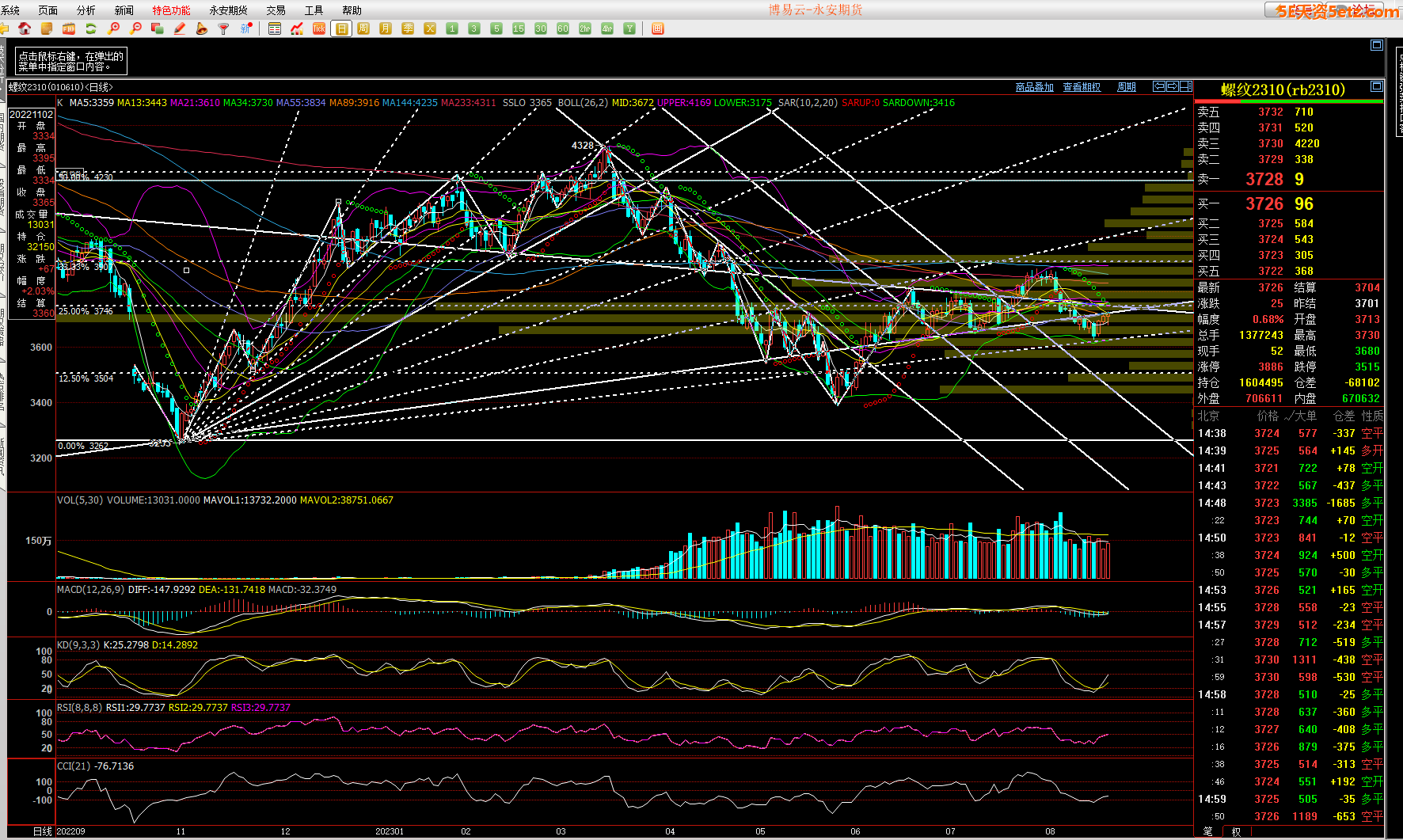The height and width of the screenshot is (840, 1403).
Task: Click the 商品叠加 link
Action: 1034,87
